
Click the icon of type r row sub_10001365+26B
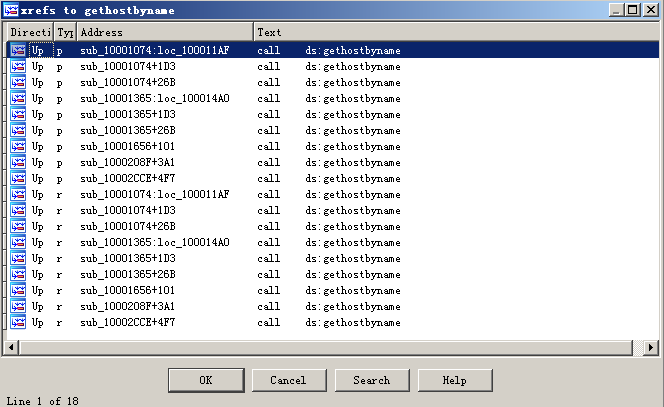click(x=18, y=274)
